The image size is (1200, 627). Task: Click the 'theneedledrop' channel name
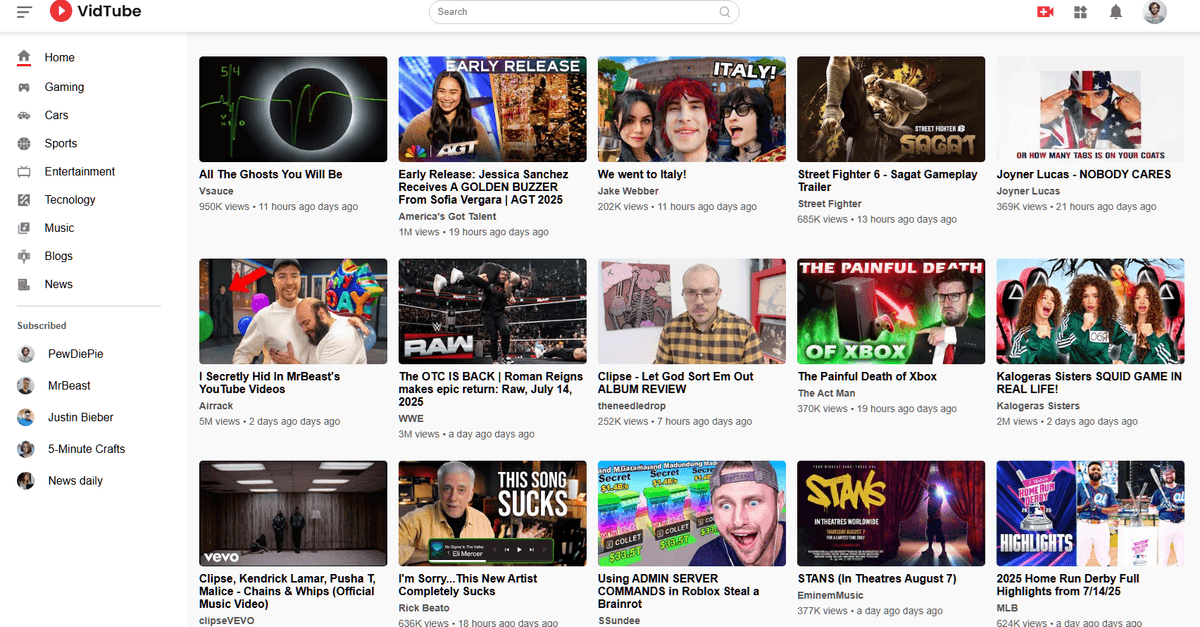[634, 406]
